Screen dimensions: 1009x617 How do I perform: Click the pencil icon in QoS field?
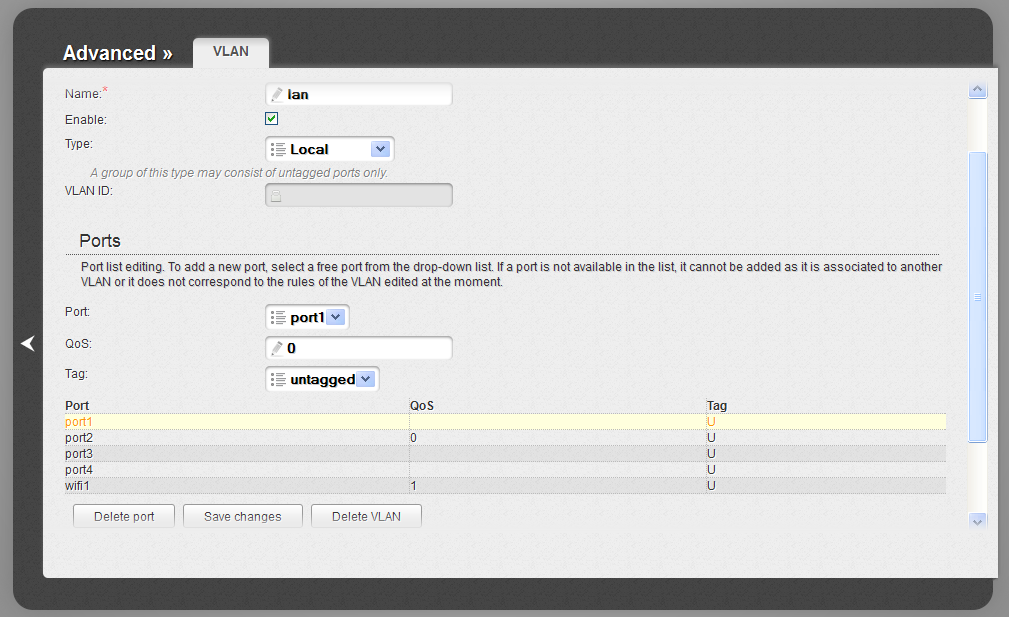coord(277,348)
